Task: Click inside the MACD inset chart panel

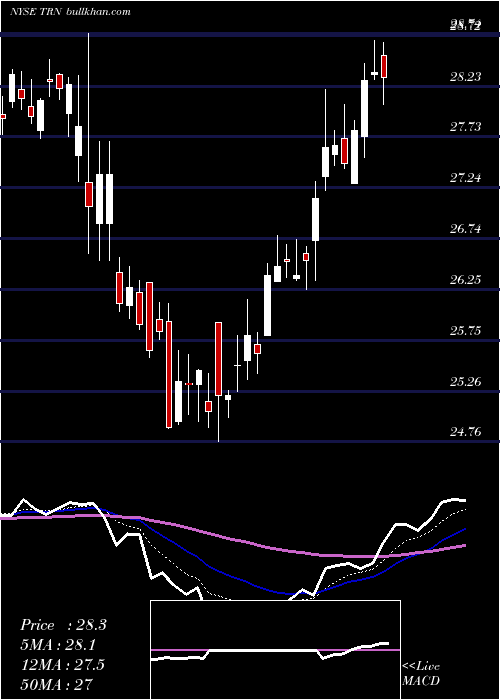Action: click(275, 650)
